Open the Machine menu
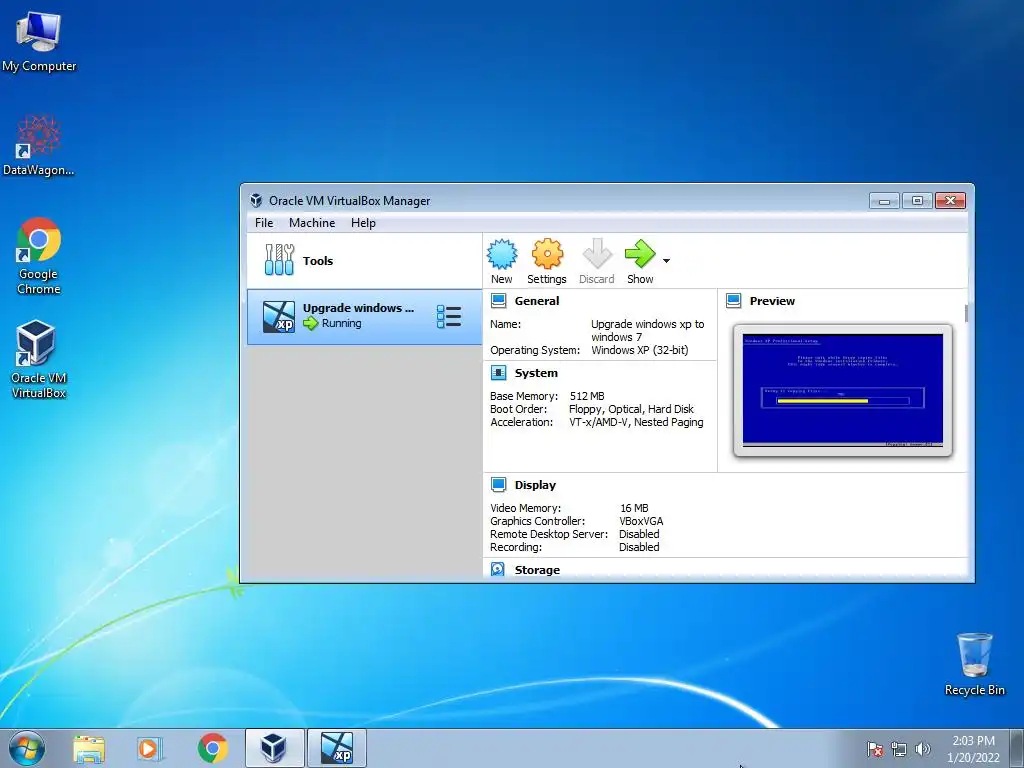This screenshot has width=1024, height=768. 312,223
